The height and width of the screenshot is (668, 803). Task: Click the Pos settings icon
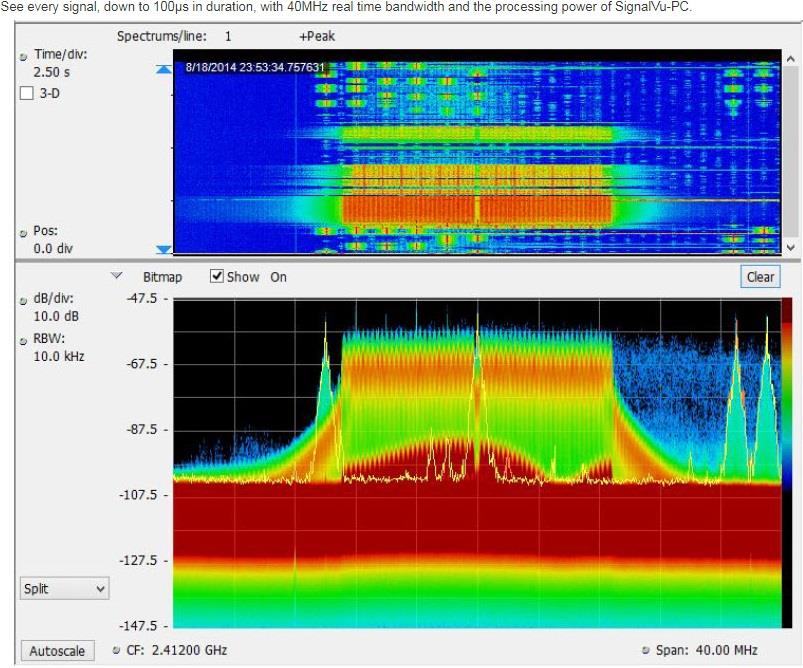pyautogui.click(x=22, y=232)
